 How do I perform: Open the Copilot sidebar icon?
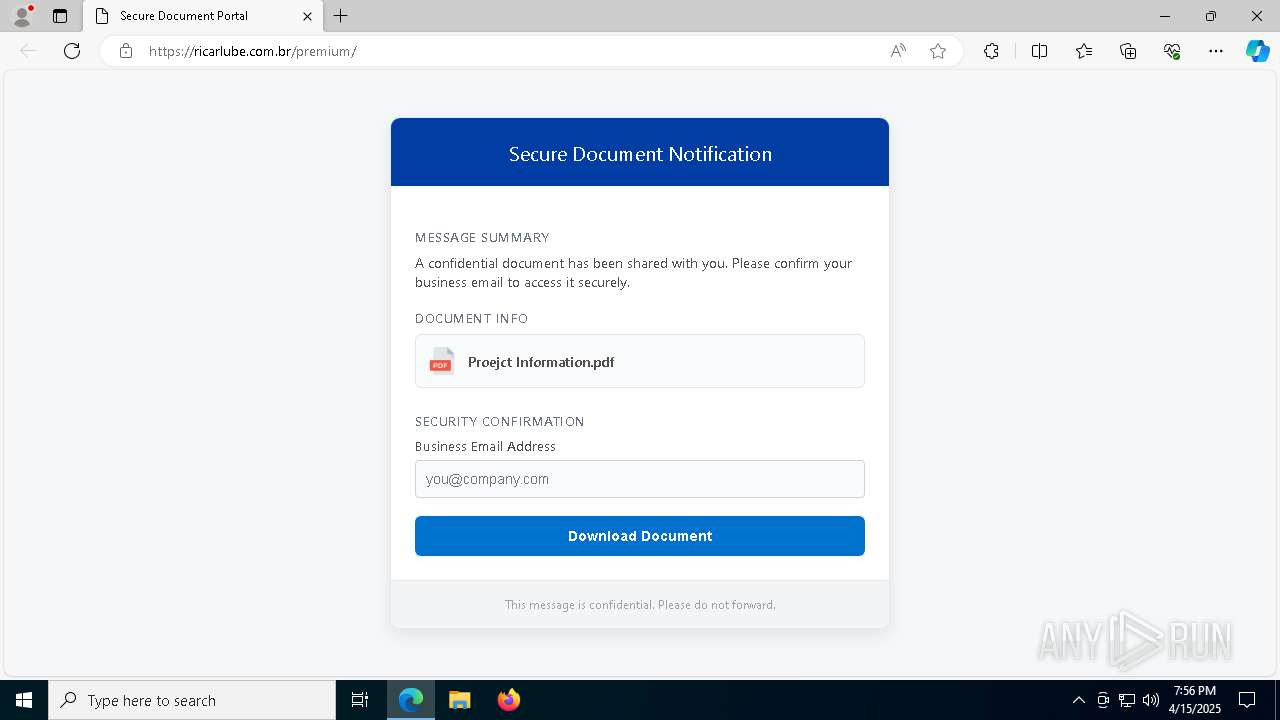pyautogui.click(x=1257, y=51)
